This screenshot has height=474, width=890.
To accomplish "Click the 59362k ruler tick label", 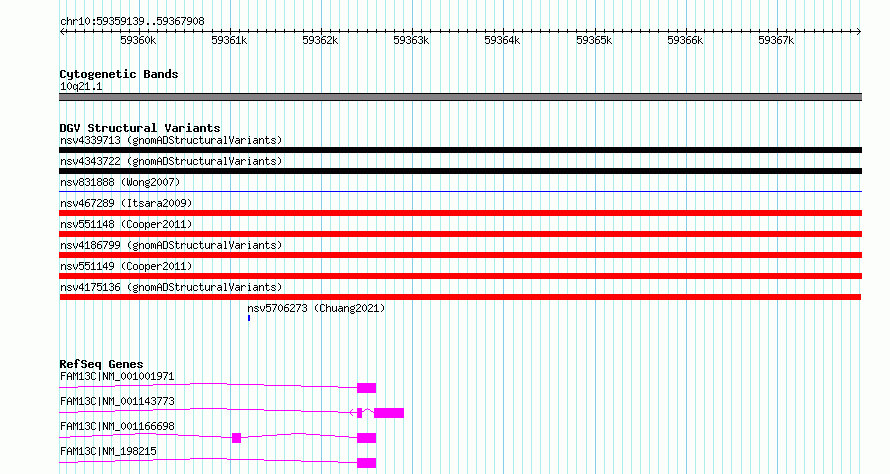I will click(x=320, y=41).
